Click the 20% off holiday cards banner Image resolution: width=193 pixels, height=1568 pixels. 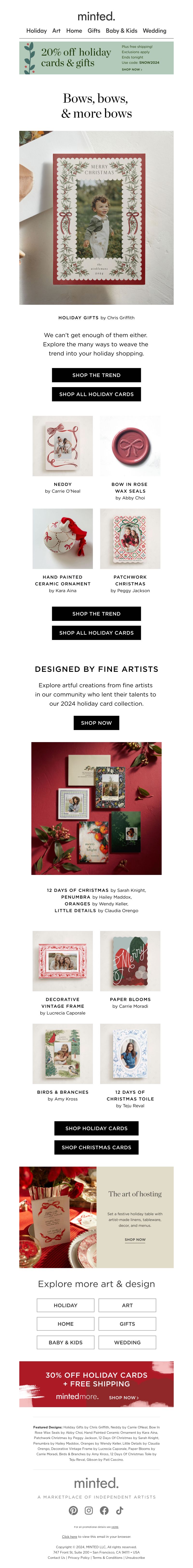[x=96, y=58]
